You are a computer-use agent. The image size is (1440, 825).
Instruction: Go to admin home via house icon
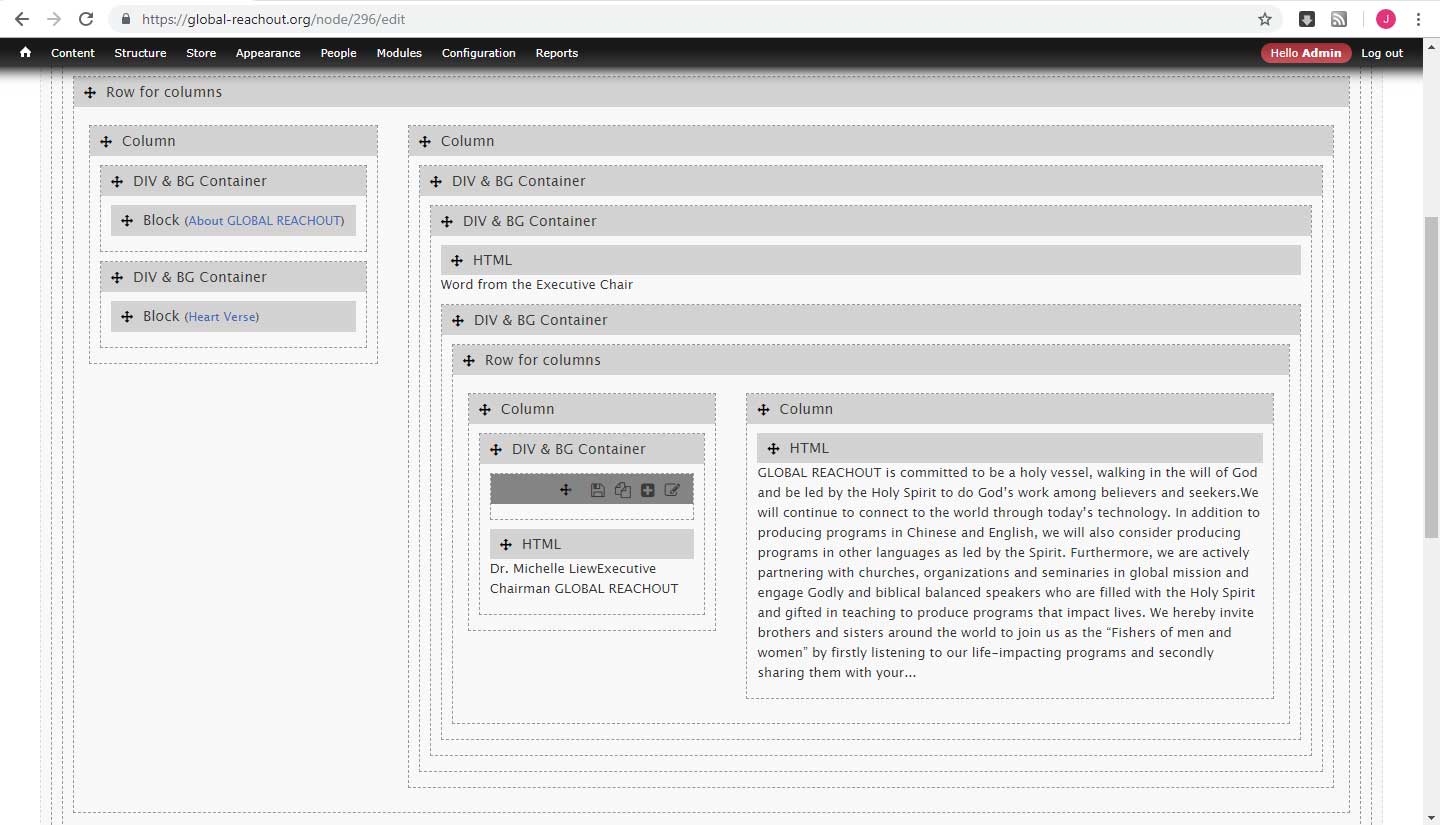coord(25,52)
